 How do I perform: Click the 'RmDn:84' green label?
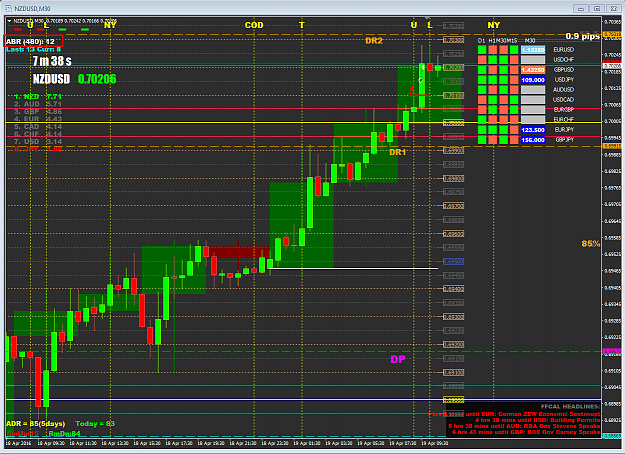pos(65,434)
